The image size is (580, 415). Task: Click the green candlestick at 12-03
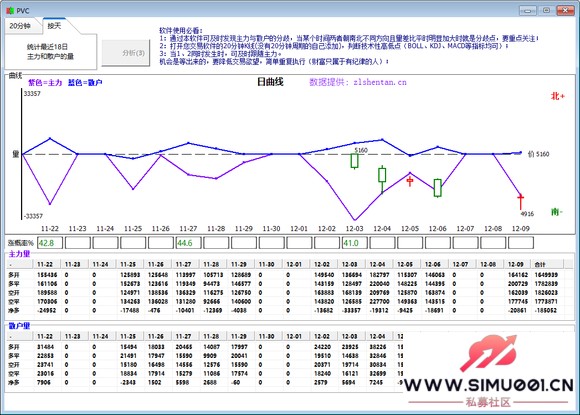(x=354, y=161)
